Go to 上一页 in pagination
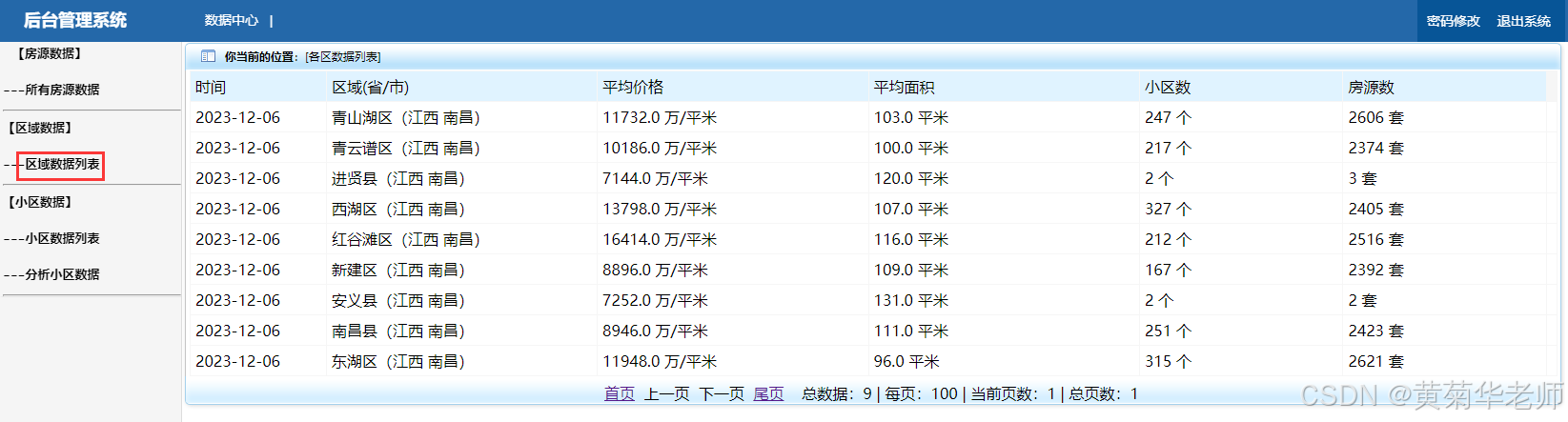Viewport: 1568px width, 422px height. 667,393
